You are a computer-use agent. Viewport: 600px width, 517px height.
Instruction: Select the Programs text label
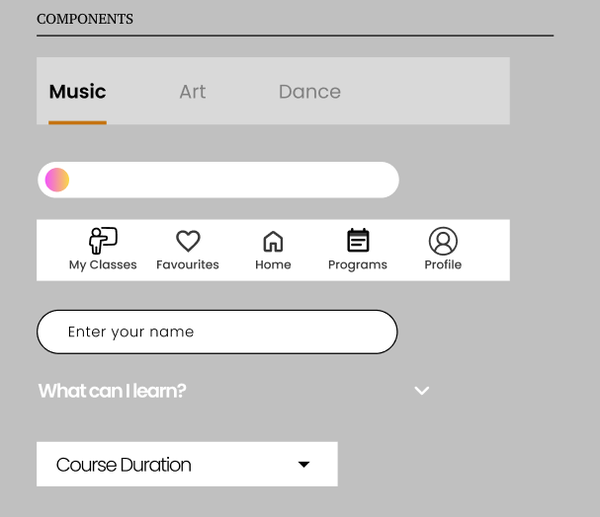point(358,265)
